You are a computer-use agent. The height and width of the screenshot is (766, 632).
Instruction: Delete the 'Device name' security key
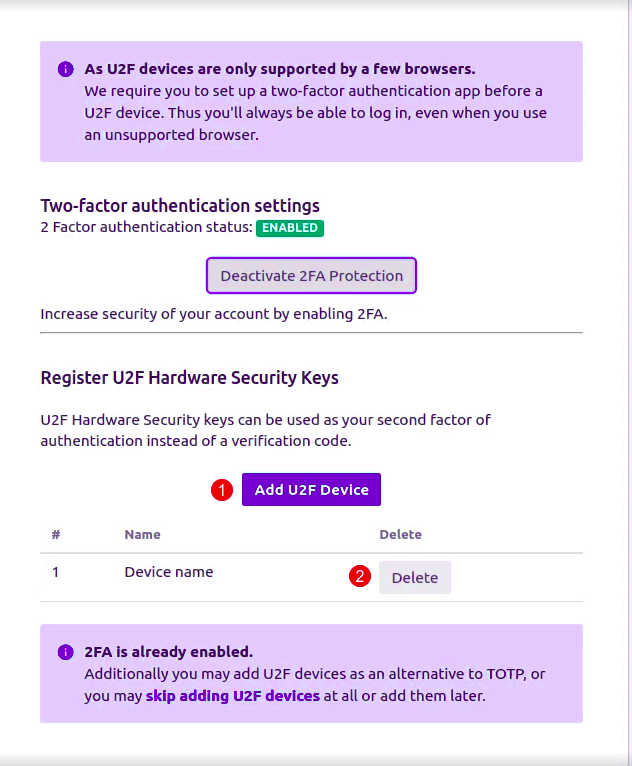pyautogui.click(x=414, y=577)
